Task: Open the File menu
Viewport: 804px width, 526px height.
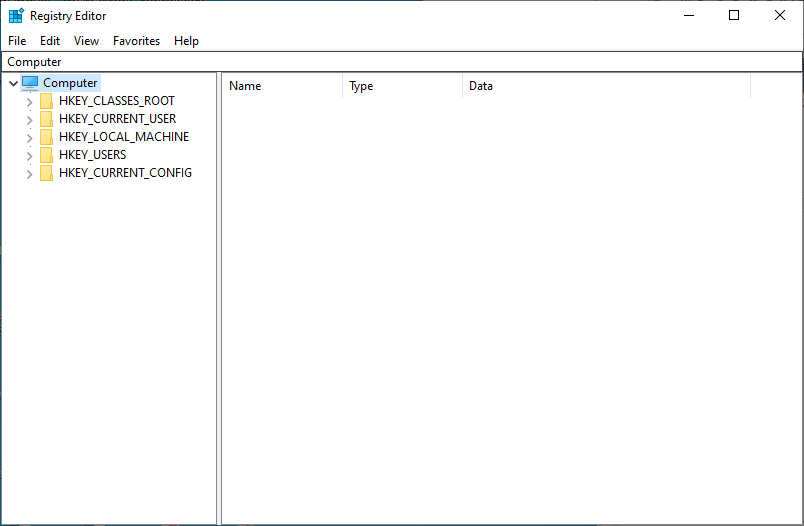Action: click(x=17, y=41)
